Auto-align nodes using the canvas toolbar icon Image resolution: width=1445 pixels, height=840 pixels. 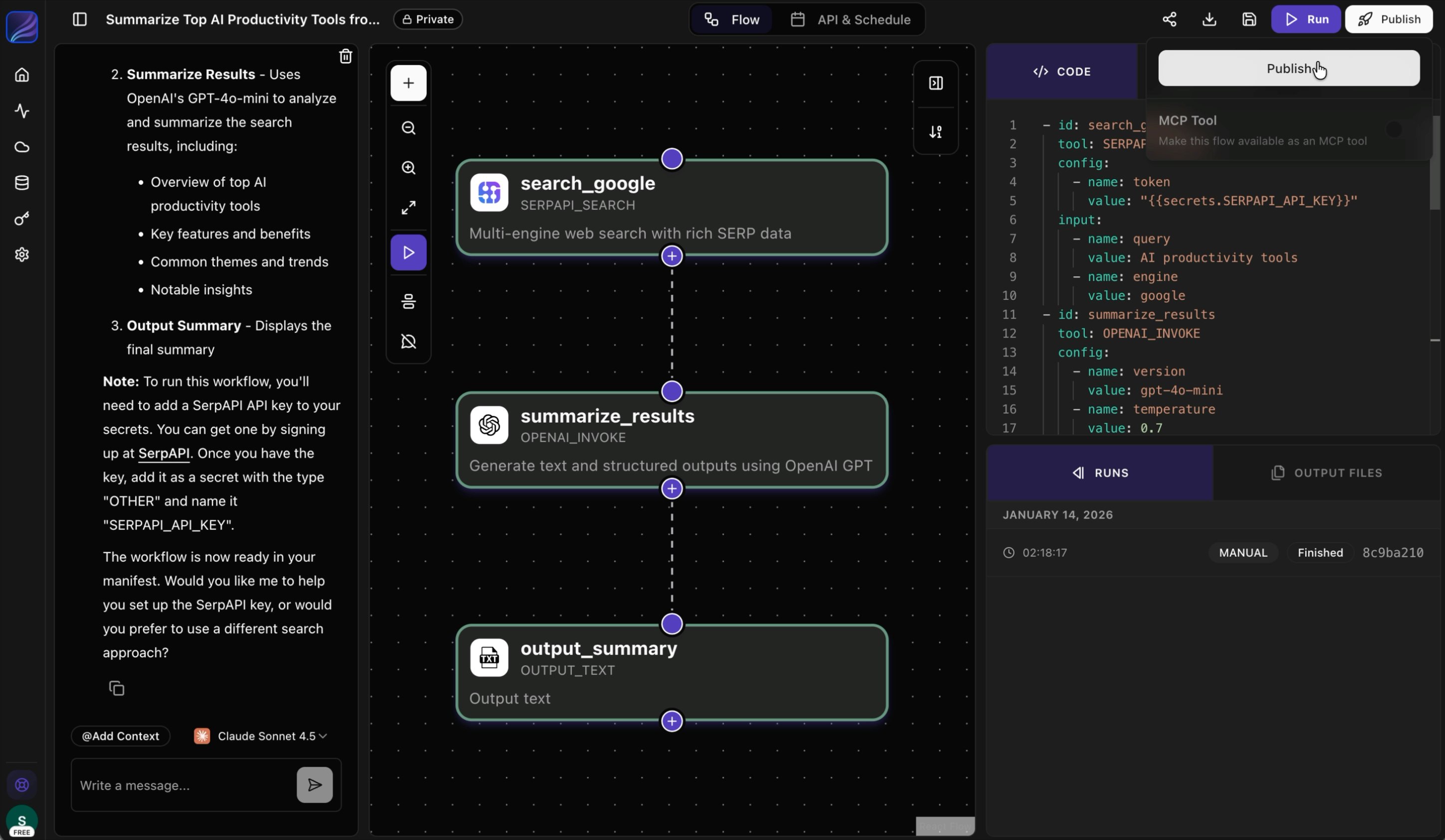(x=408, y=302)
